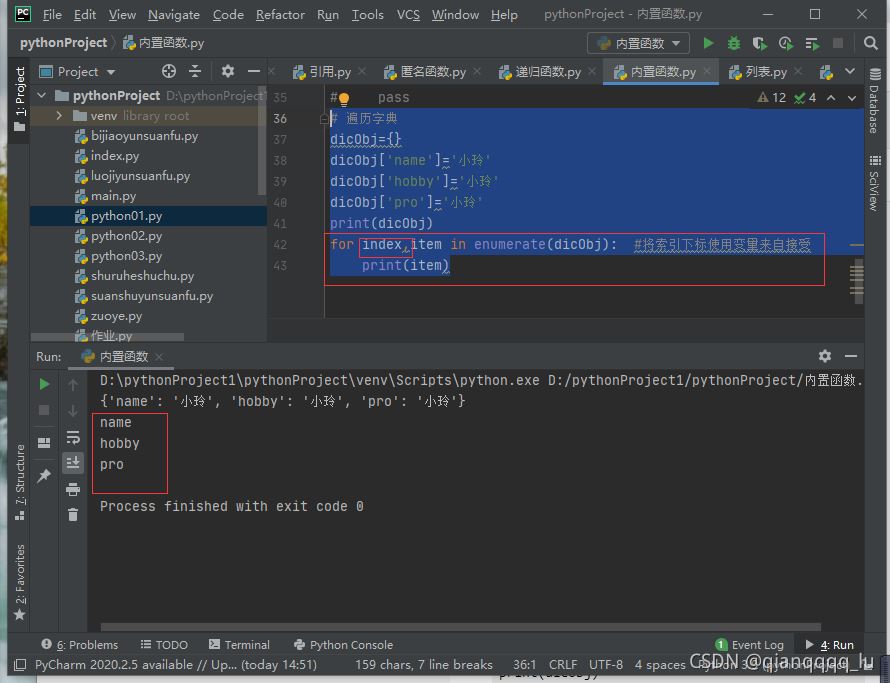Click the print icon in Run panel
This screenshot has height=683, width=890.
(73, 489)
